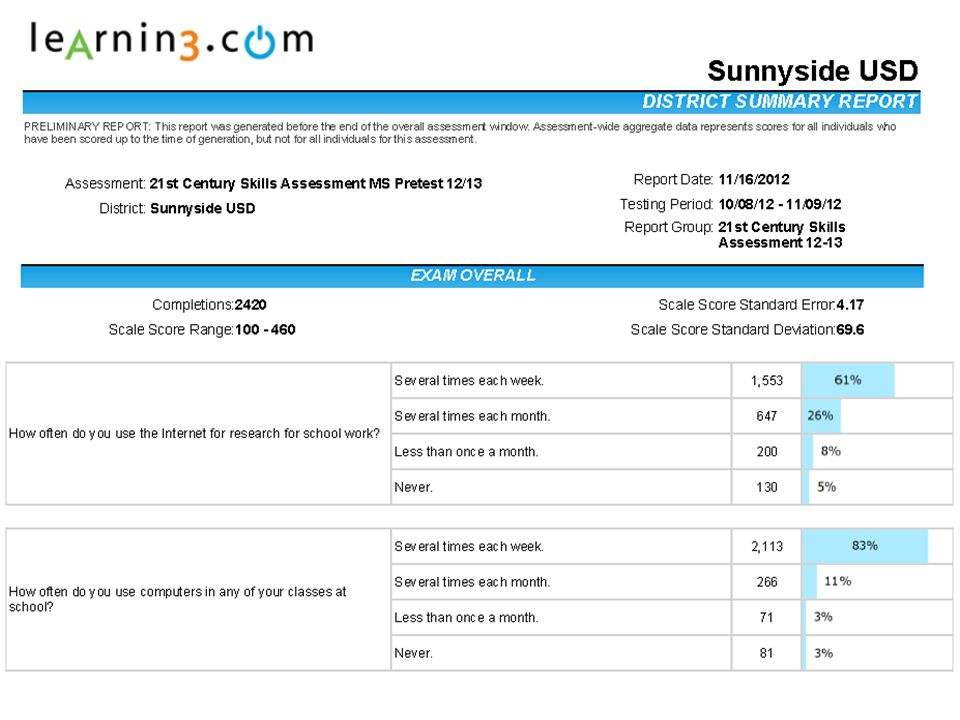Select count 81 cell

(767, 653)
